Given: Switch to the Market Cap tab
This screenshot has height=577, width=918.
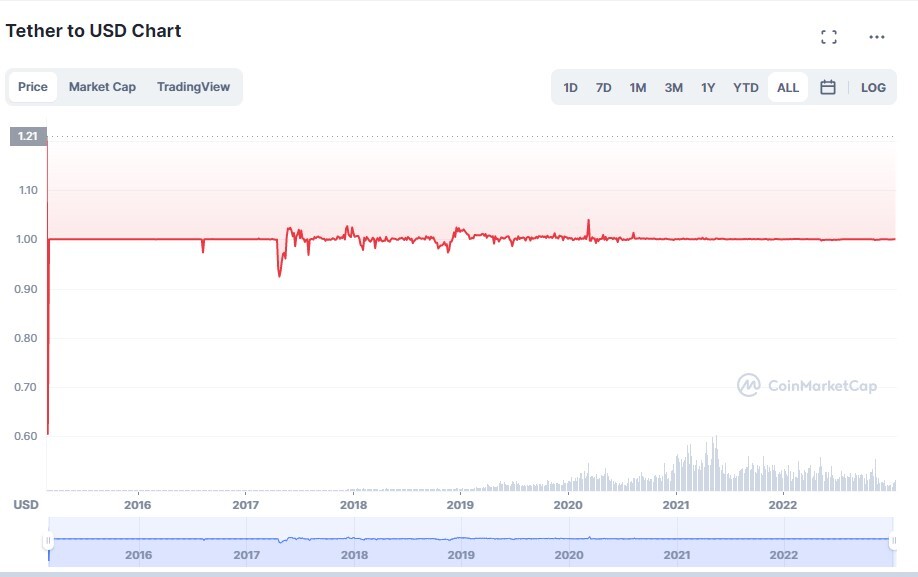Looking at the screenshot, I should pyautogui.click(x=102, y=87).
